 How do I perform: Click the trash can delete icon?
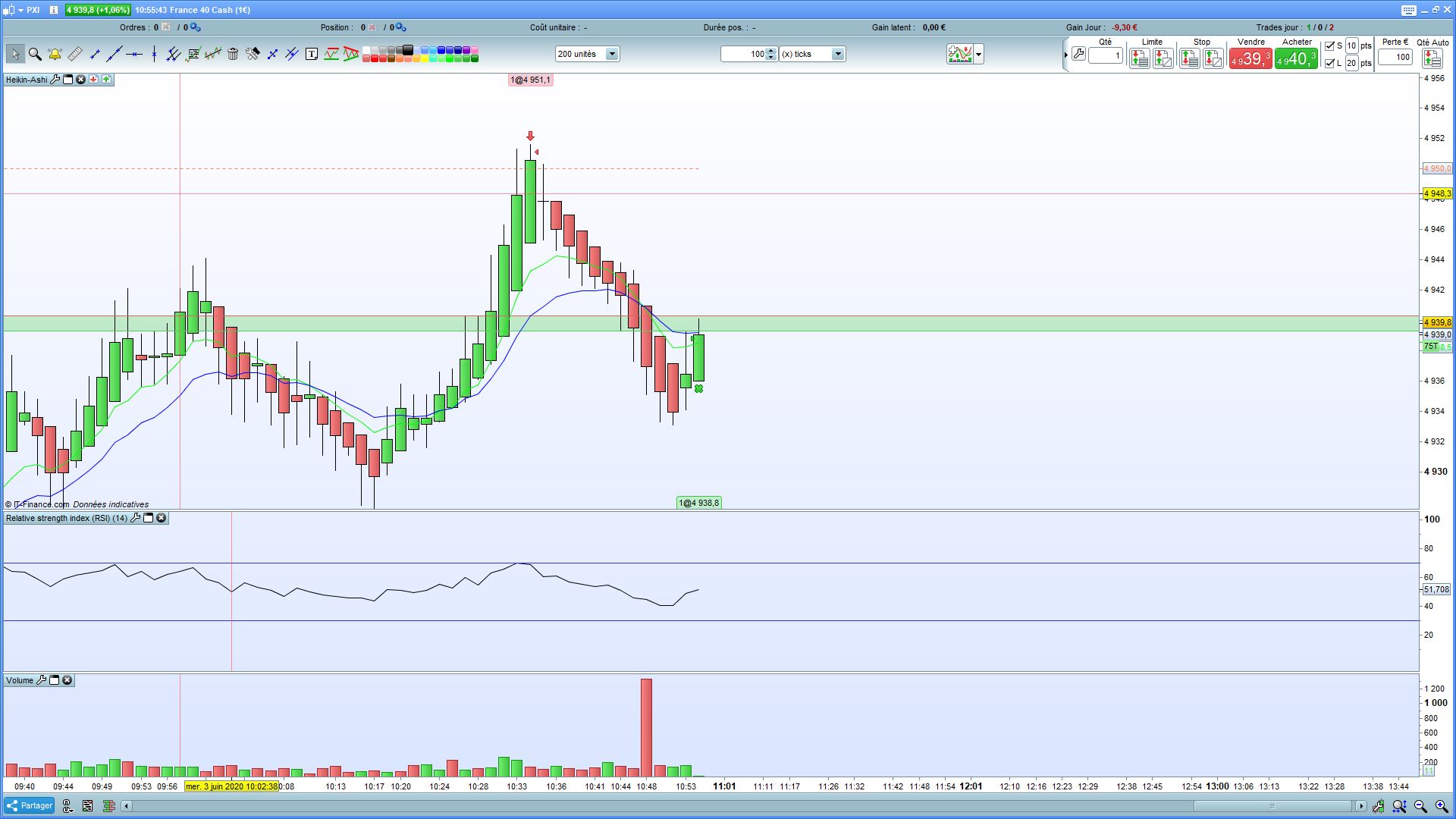click(233, 54)
